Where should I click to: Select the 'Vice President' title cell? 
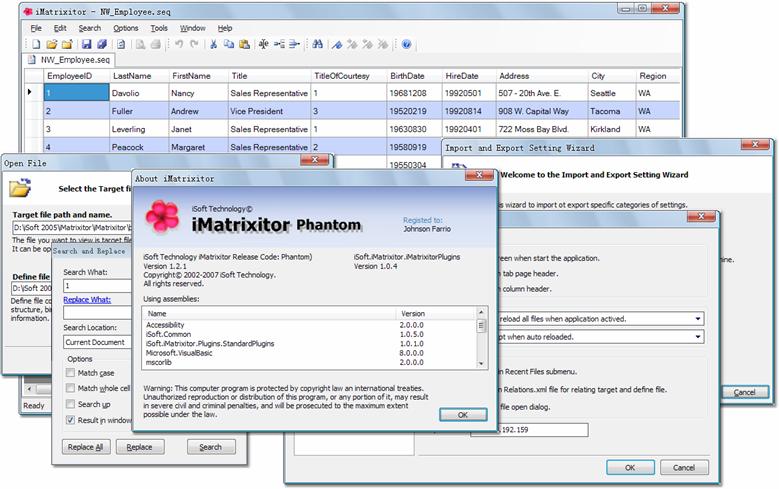269,111
